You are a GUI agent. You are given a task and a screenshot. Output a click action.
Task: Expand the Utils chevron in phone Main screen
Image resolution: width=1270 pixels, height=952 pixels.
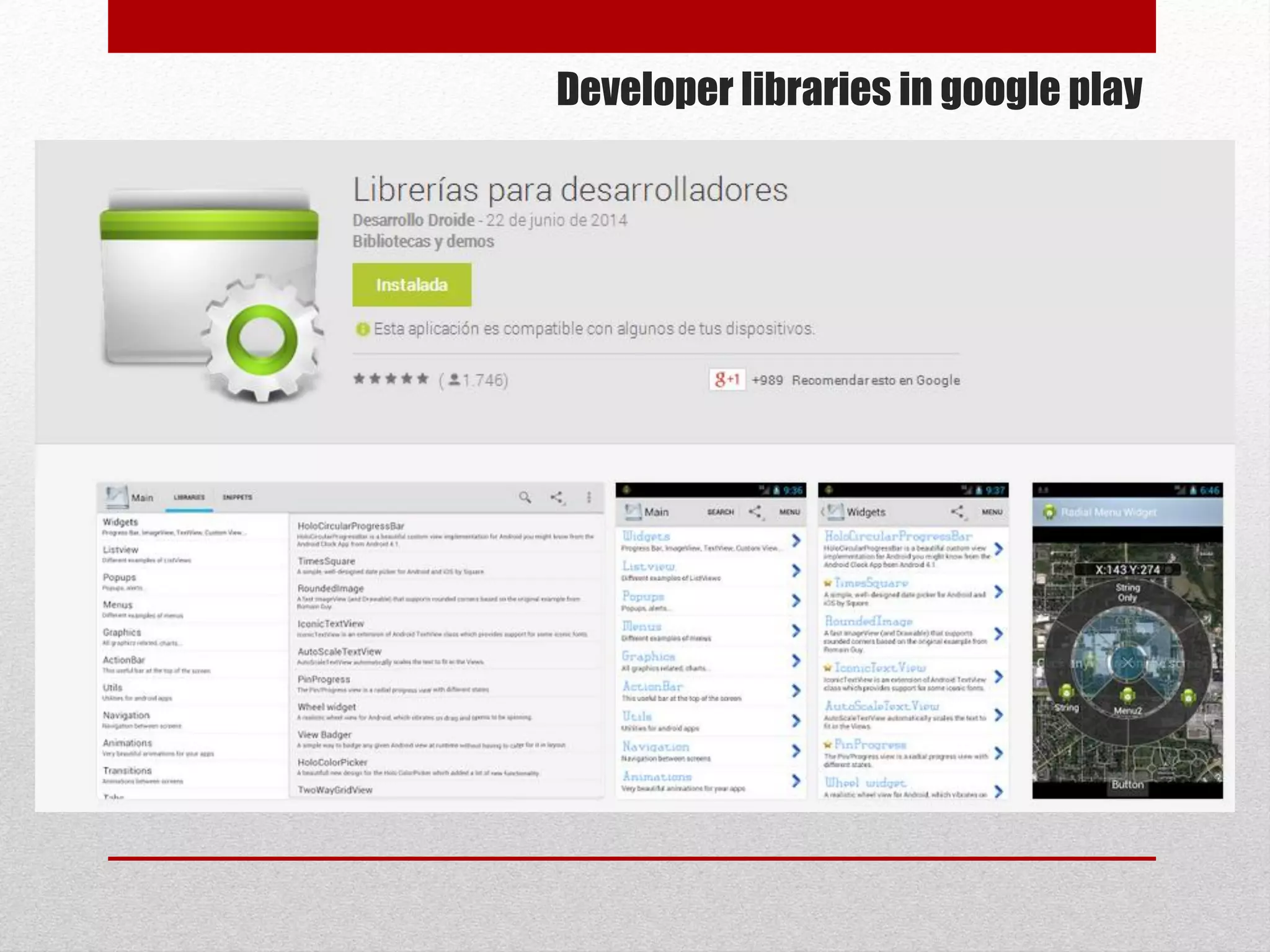[x=796, y=721]
